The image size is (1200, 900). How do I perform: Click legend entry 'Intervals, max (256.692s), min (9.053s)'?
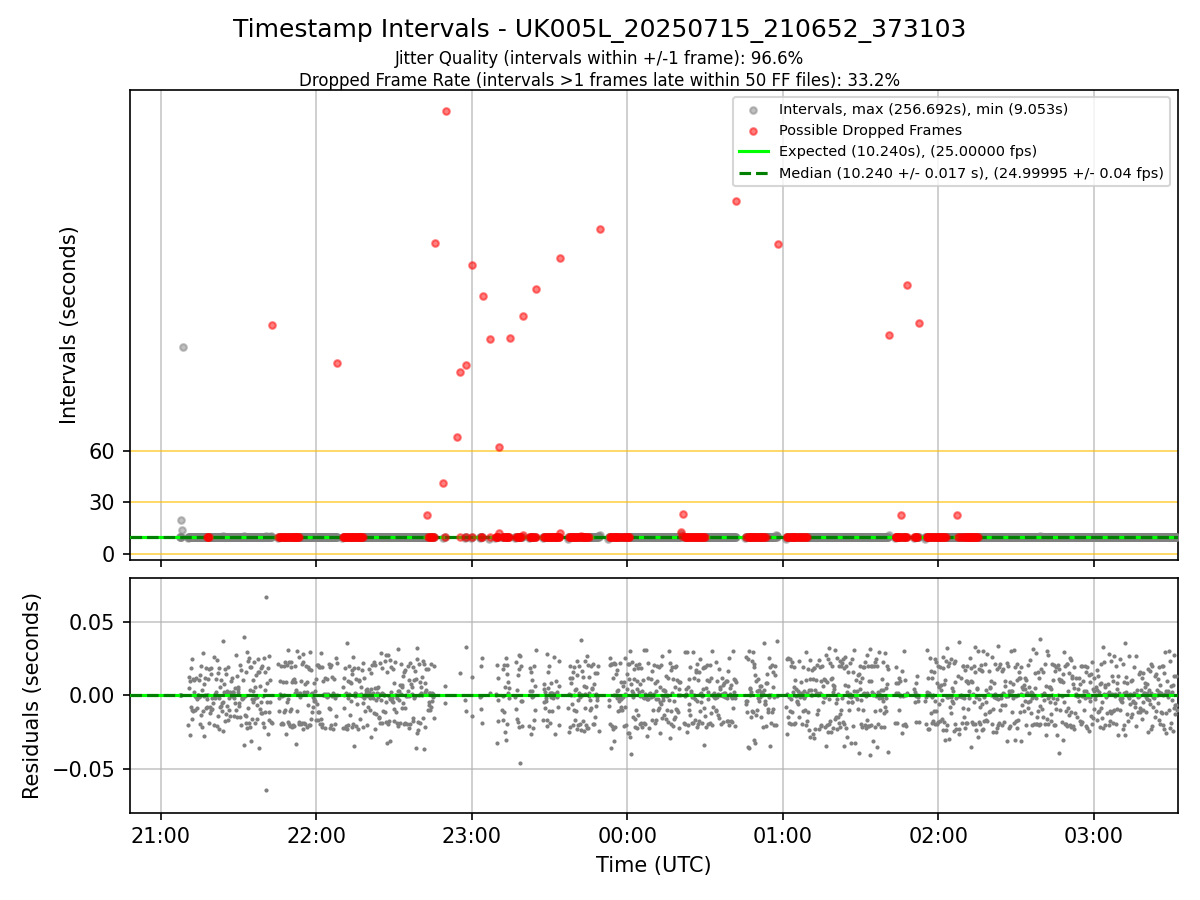(x=923, y=109)
